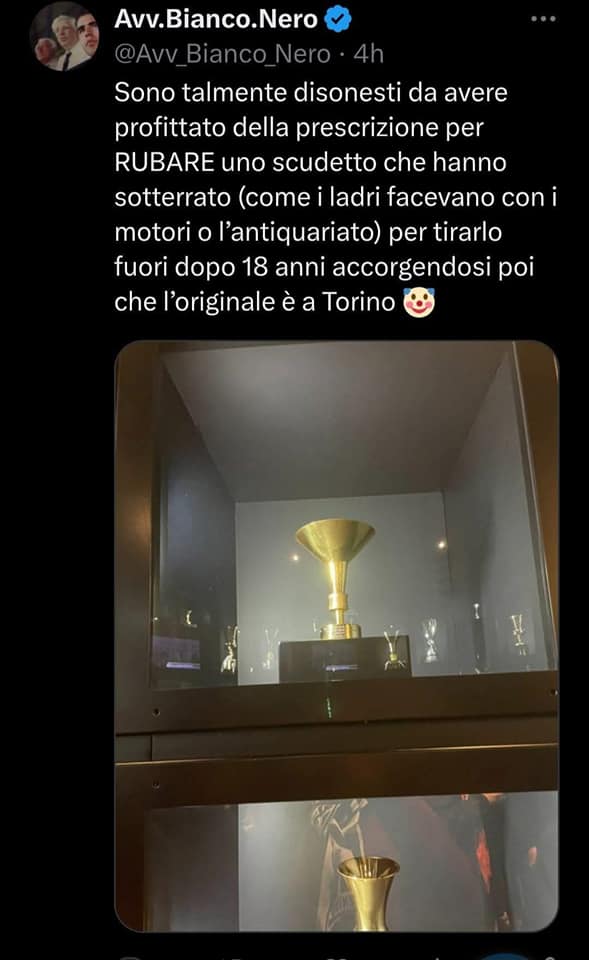Viewport: 589px width, 960px height.
Task: Click the word Torino in the tweet
Action: 359,302
